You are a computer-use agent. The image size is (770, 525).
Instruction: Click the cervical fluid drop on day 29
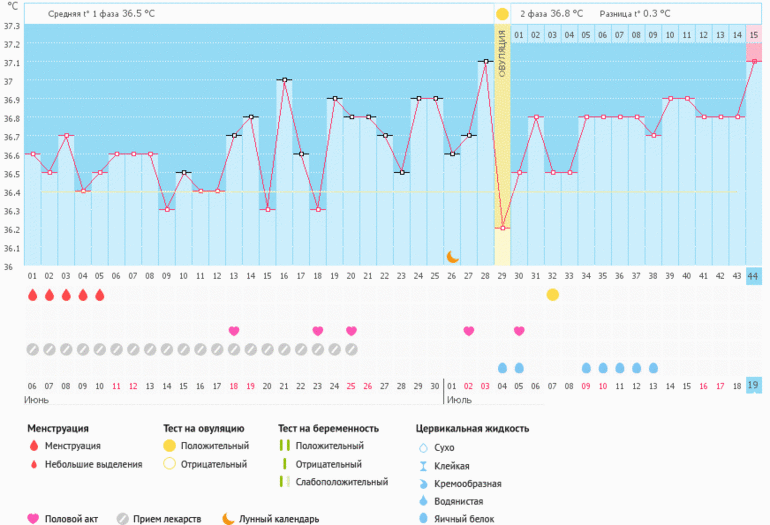[x=502, y=368]
